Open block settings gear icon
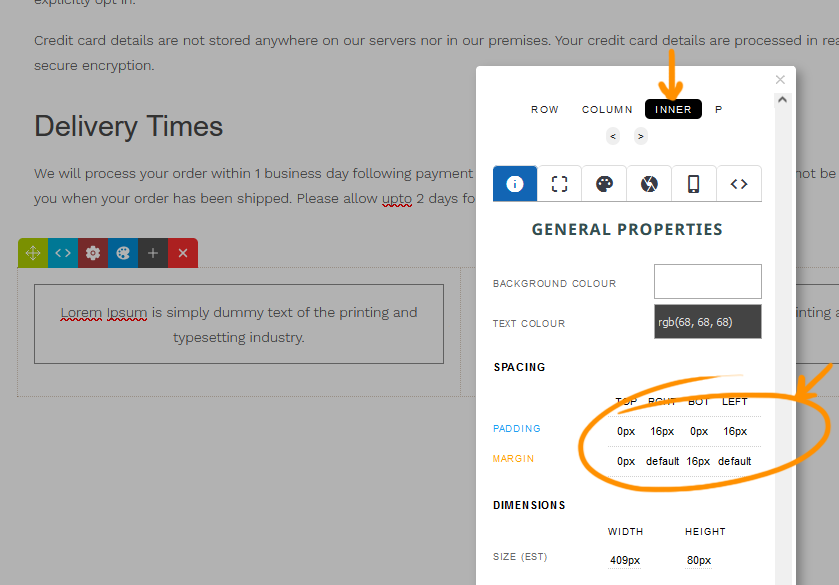This screenshot has width=839, height=585. pos(93,253)
